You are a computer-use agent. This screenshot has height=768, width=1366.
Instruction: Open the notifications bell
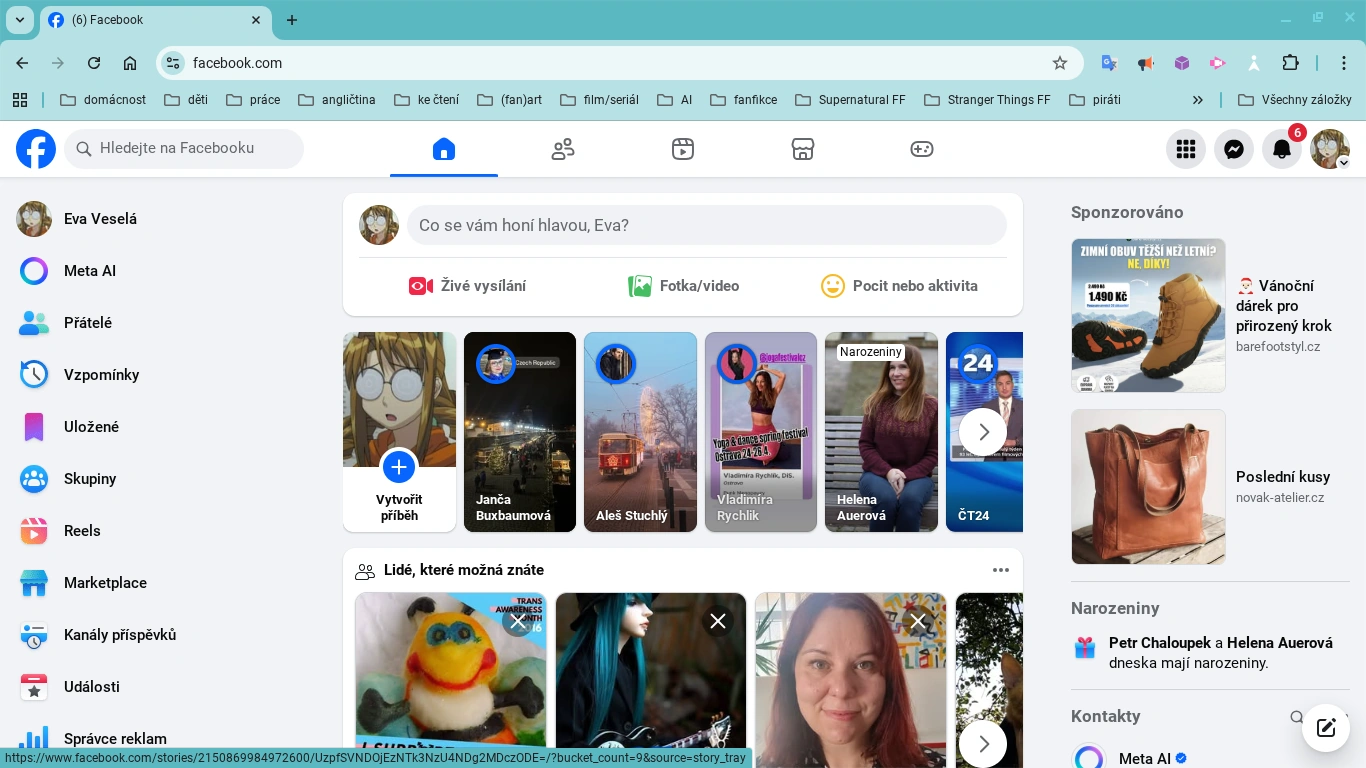[x=1282, y=149]
